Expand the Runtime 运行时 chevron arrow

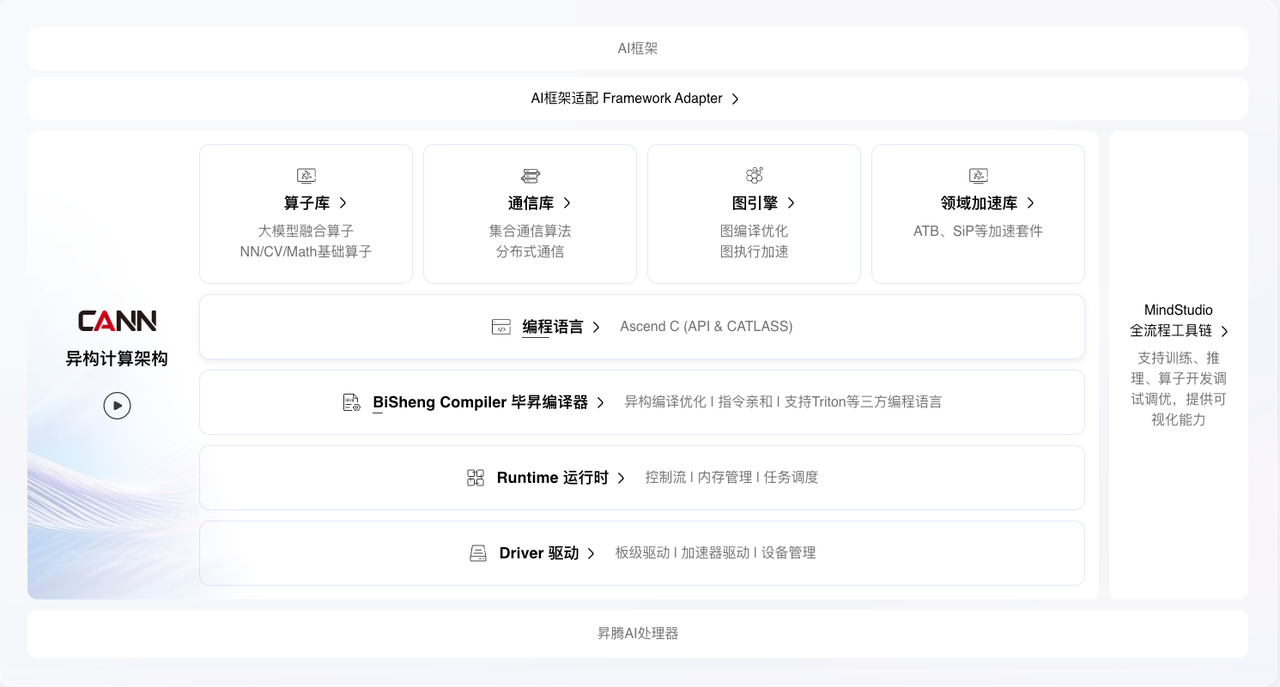tap(621, 478)
